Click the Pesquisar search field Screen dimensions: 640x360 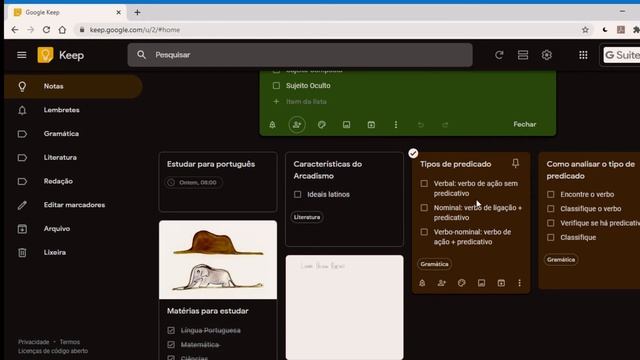point(300,55)
